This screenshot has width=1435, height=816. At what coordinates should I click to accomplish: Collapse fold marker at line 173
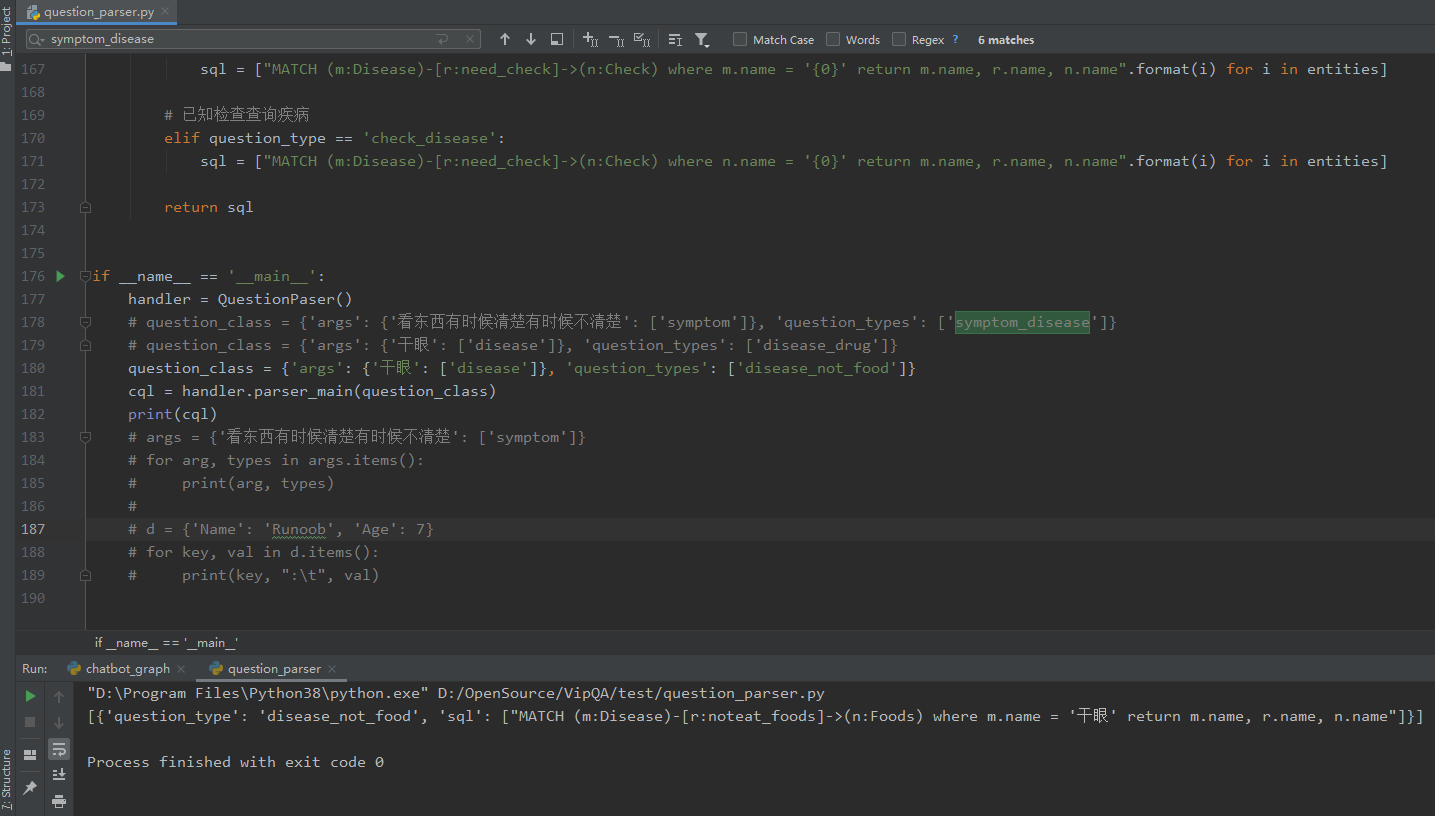(85, 207)
